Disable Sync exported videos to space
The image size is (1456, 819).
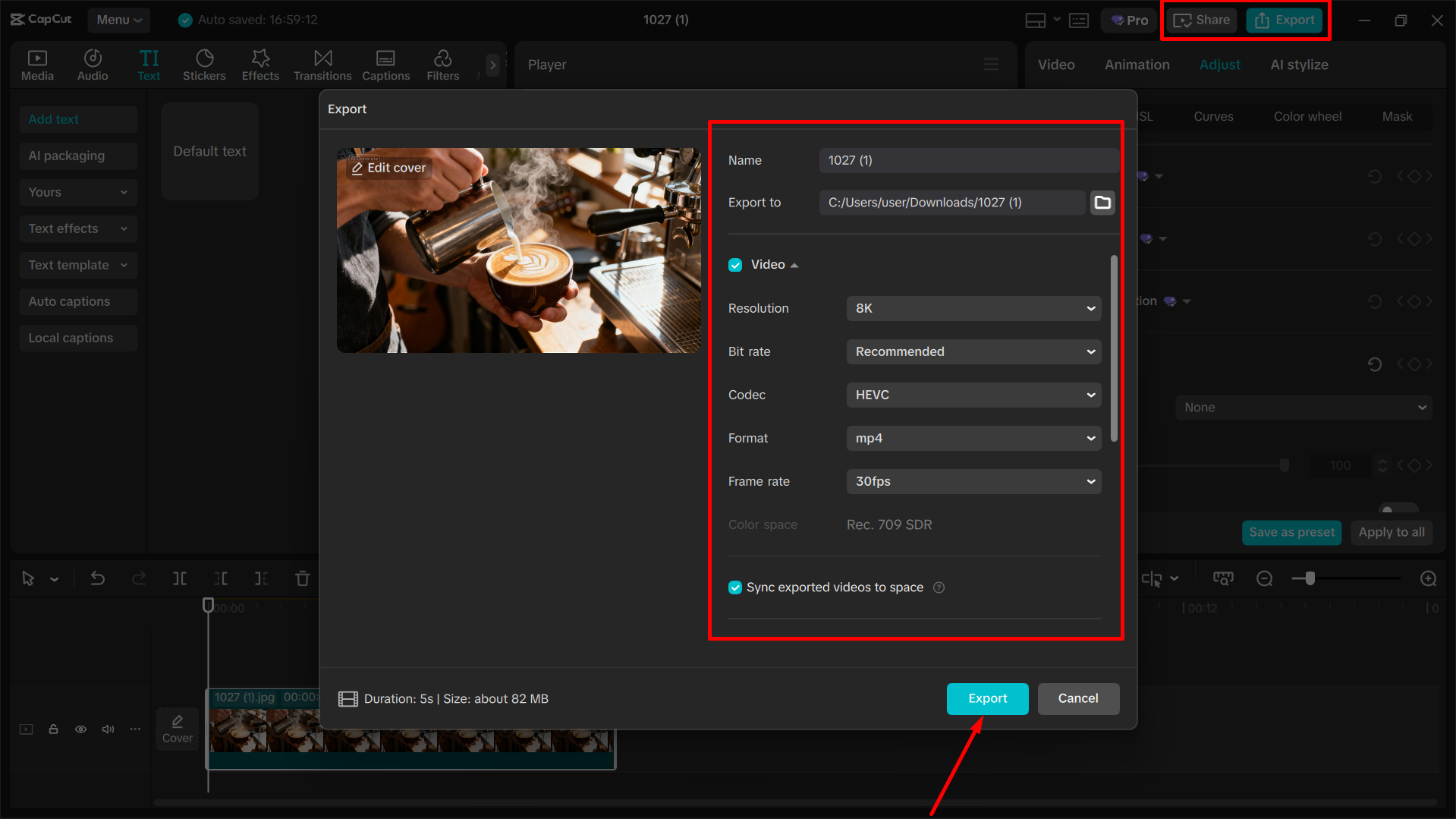click(x=734, y=587)
